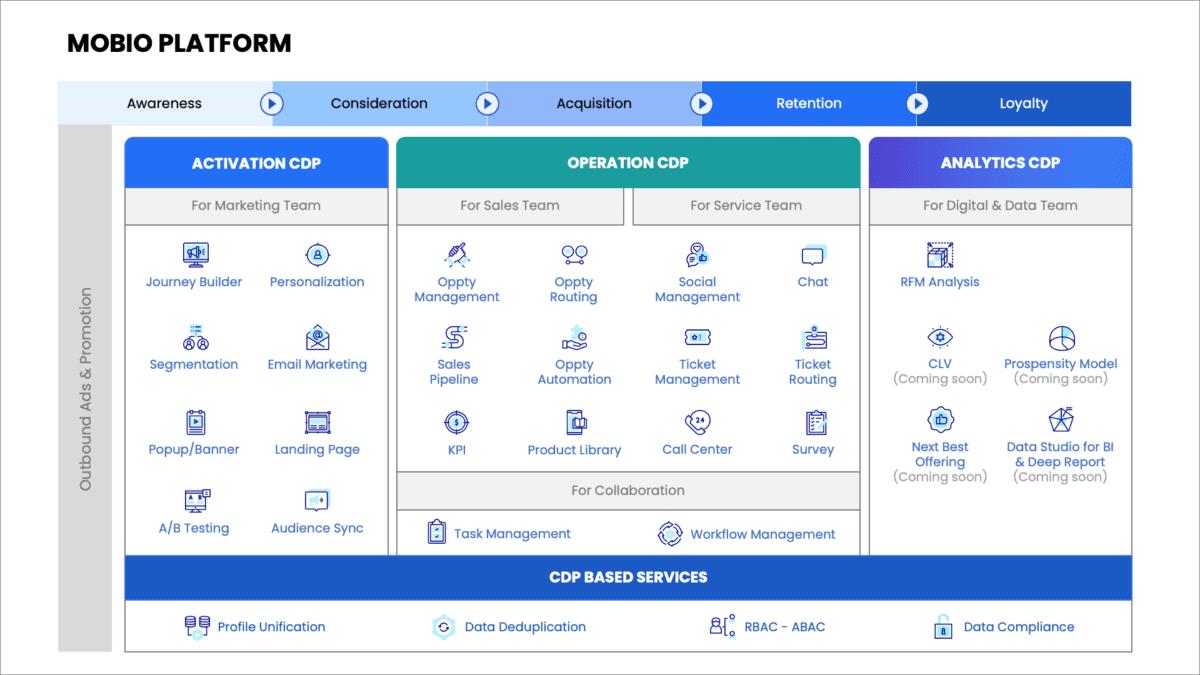Click the Oppty Routing icon

573,255
